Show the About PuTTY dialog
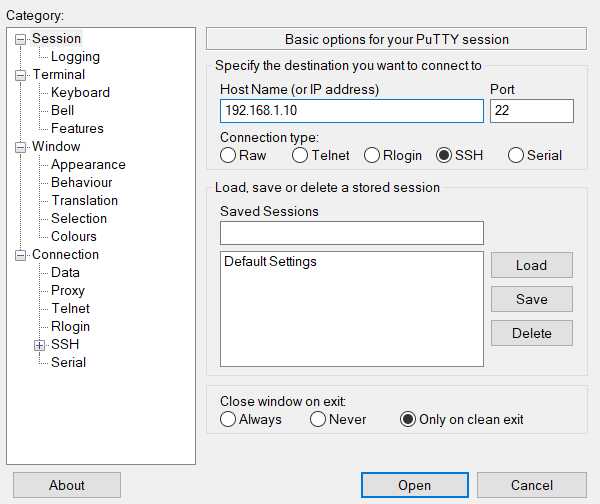Image resolution: width=600 pixels, height=504 pixels. pyautogui.click(x=67, y=485)
